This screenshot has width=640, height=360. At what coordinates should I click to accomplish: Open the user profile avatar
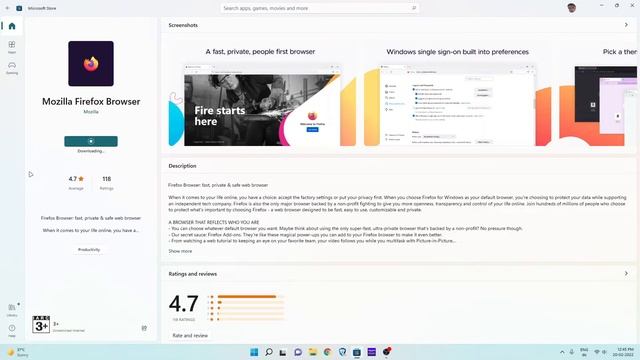(571, 8)
